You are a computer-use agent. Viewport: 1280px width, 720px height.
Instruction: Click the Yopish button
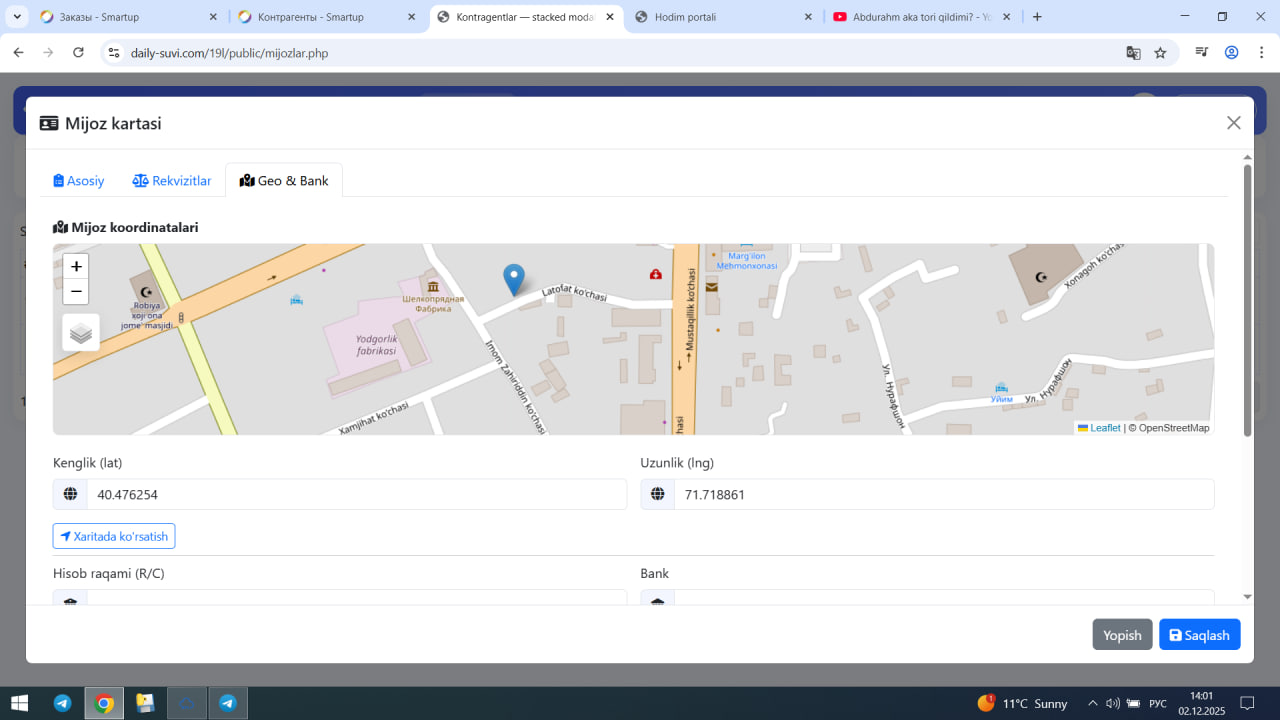tap(1122, 635)
